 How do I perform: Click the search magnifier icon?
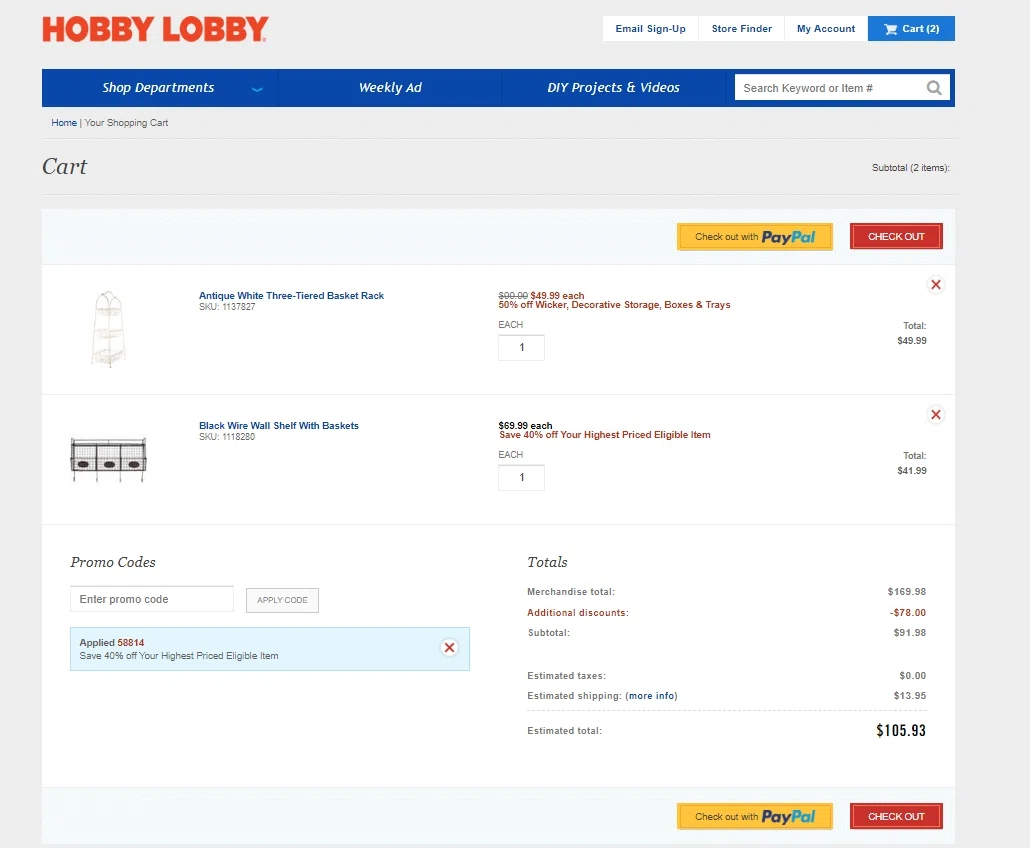tap(934, 88)
